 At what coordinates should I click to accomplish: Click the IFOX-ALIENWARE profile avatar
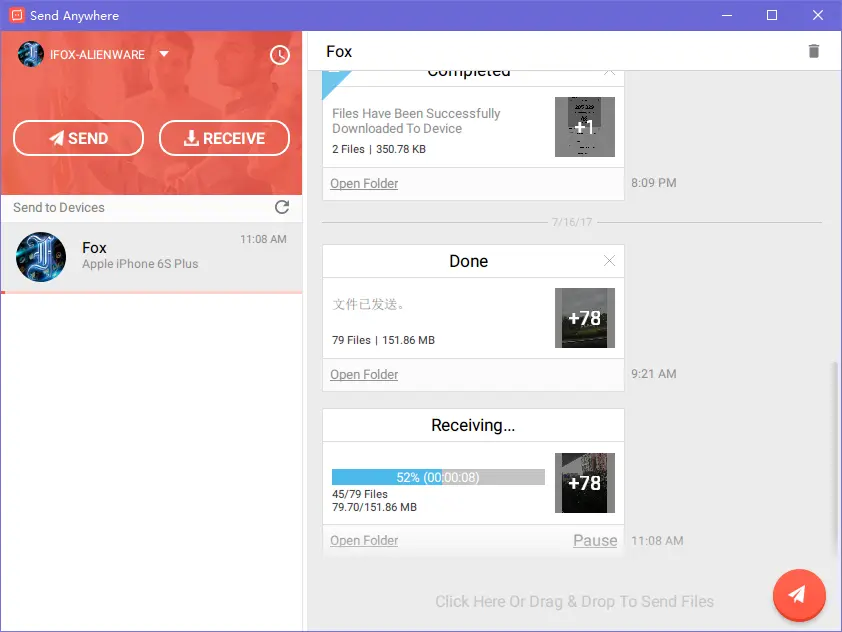tap(31, 54)
